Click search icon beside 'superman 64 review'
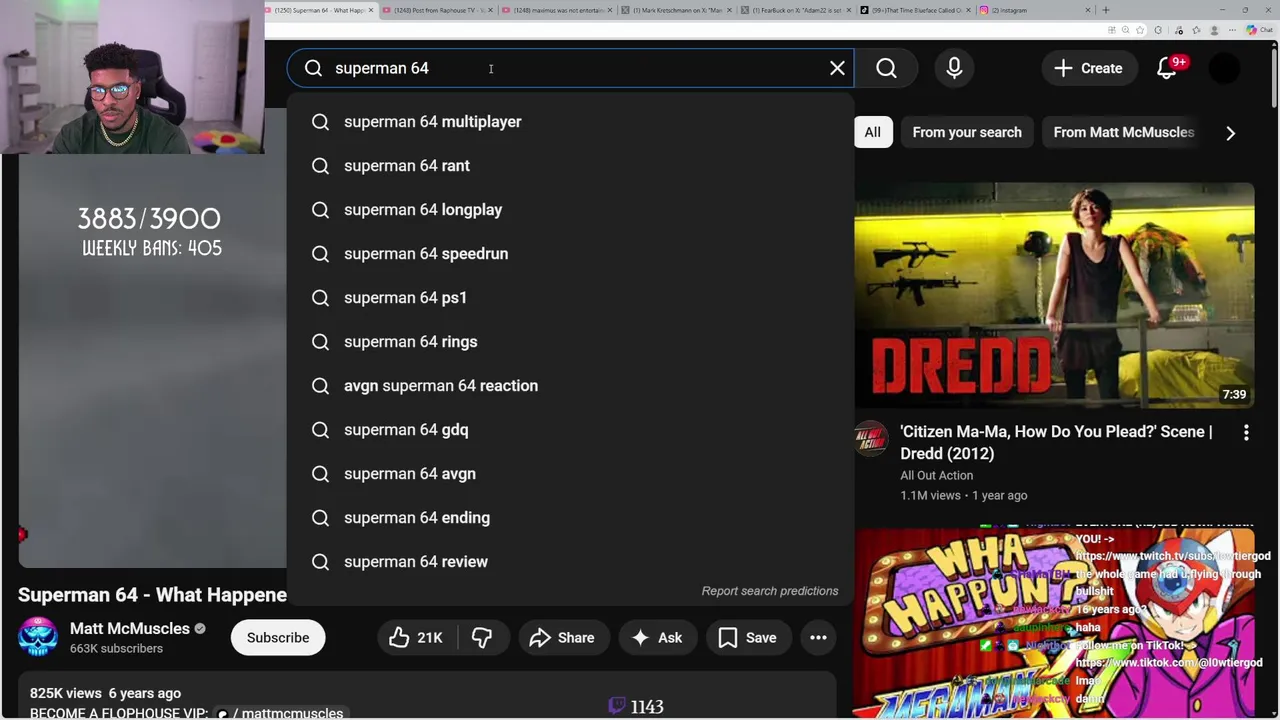 coord(320,562)
